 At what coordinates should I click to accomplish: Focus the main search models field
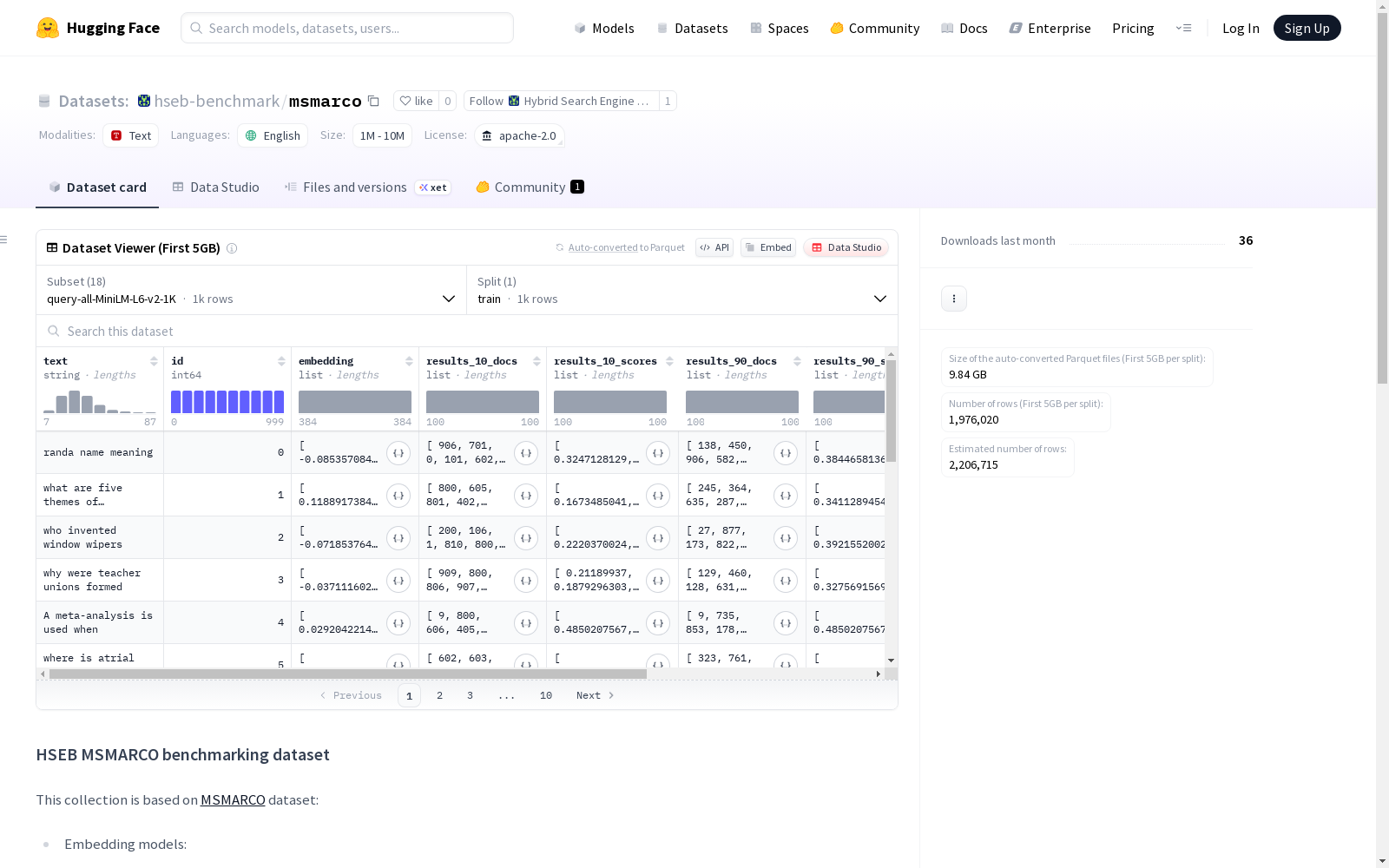point(347,28)
